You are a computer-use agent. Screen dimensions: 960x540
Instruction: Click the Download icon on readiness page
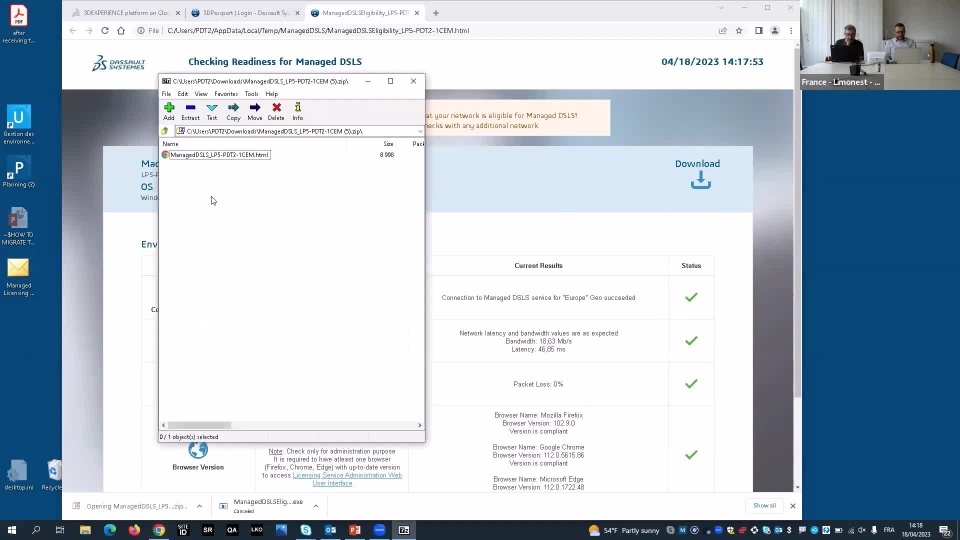(700, 180)
